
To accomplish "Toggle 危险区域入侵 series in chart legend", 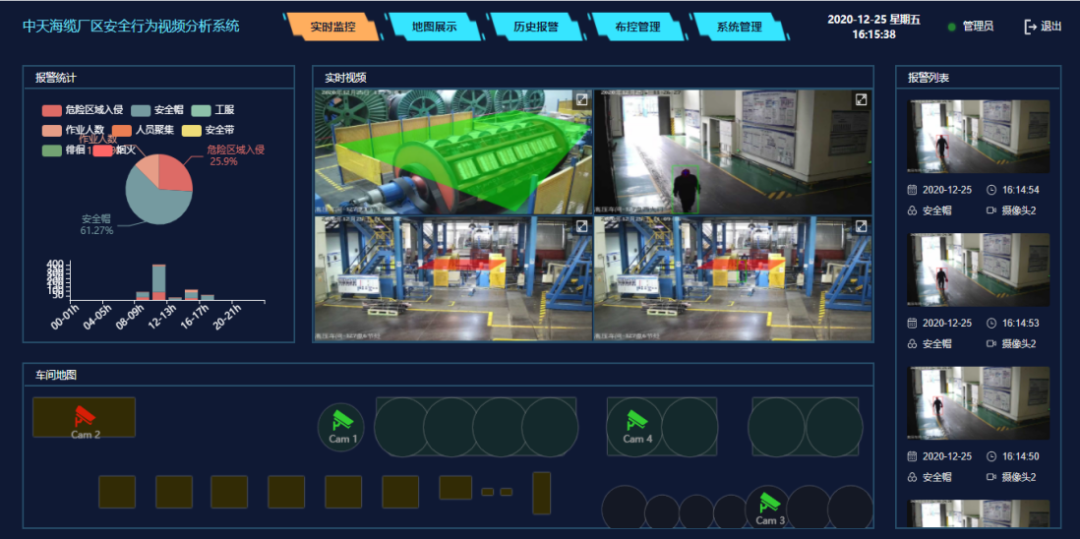I will [82, 110].
